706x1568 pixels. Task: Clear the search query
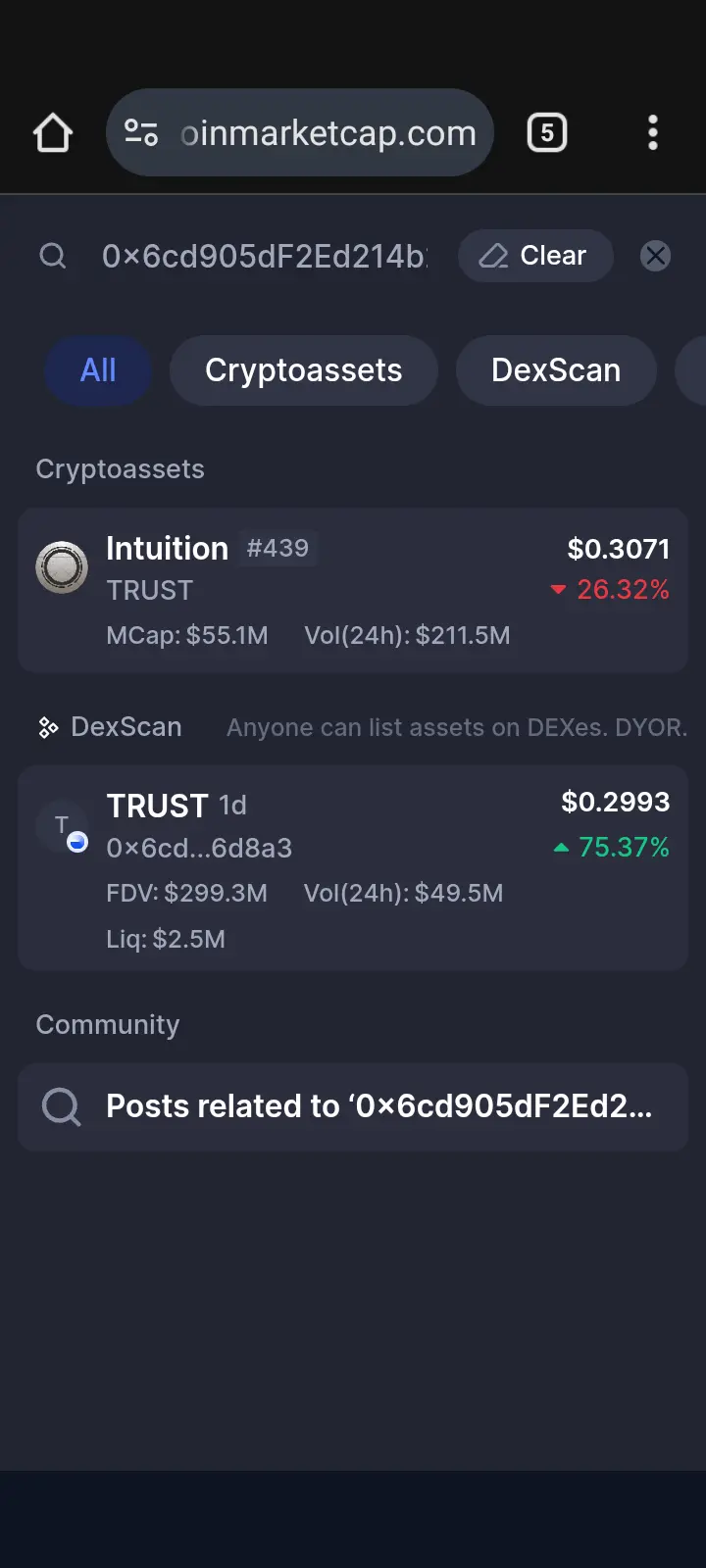tap(535, 256)
